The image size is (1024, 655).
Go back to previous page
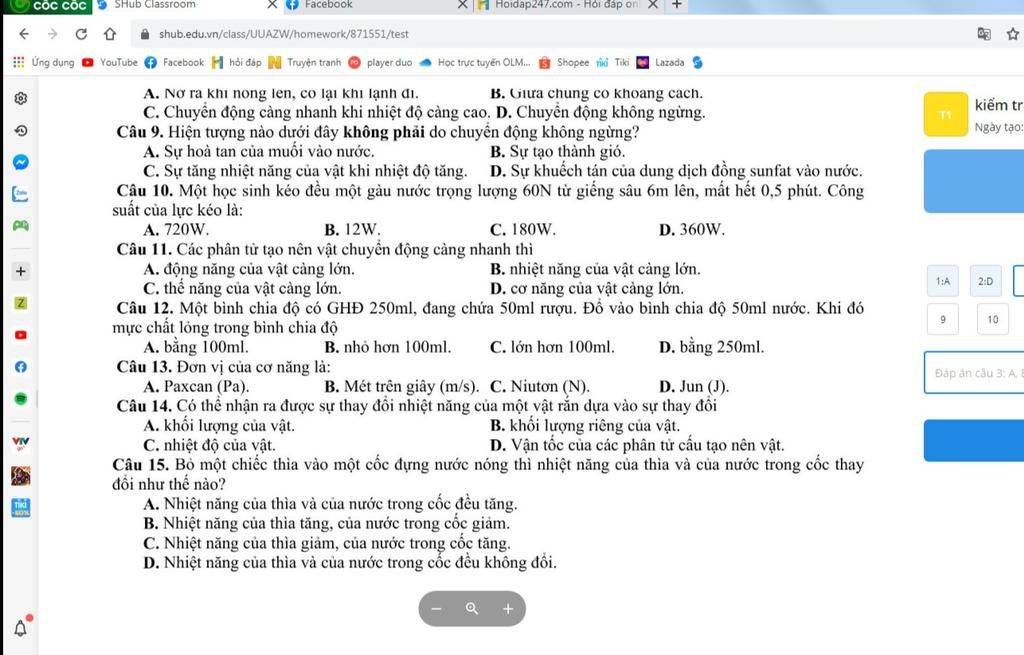[x=24, y=34]
